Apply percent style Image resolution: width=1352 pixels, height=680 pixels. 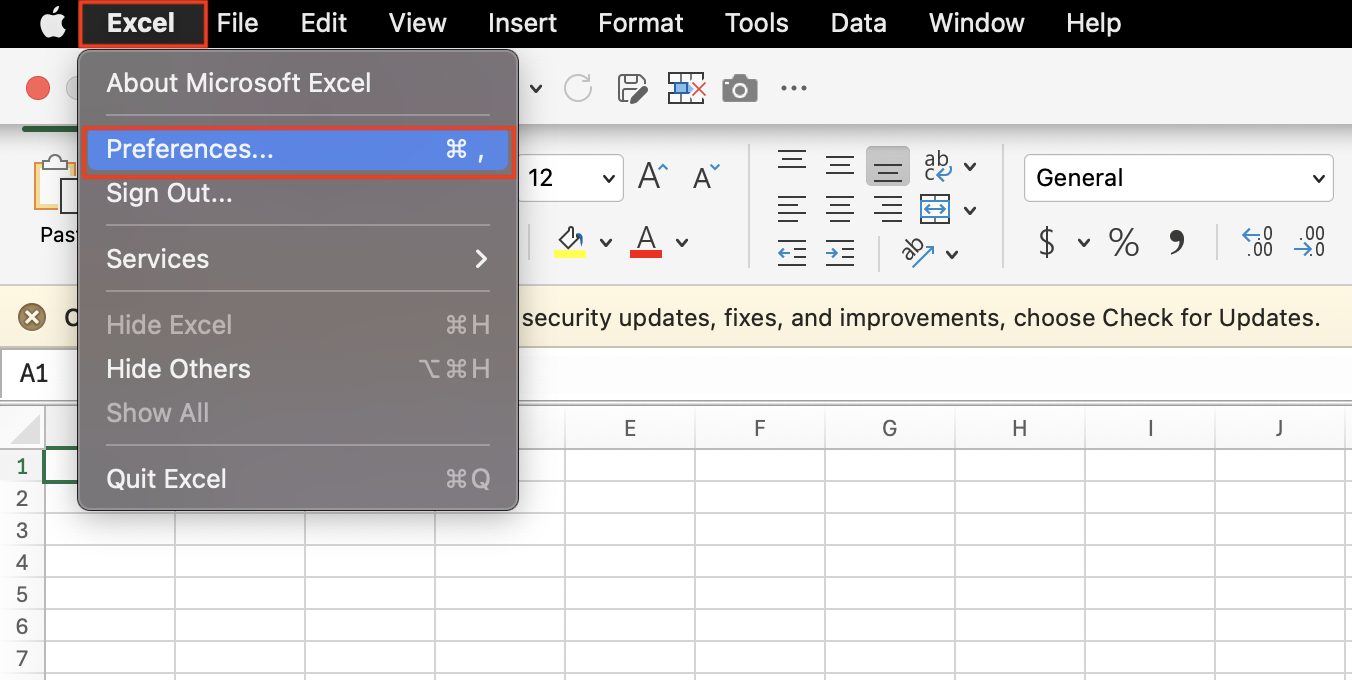click(1124, 242)
